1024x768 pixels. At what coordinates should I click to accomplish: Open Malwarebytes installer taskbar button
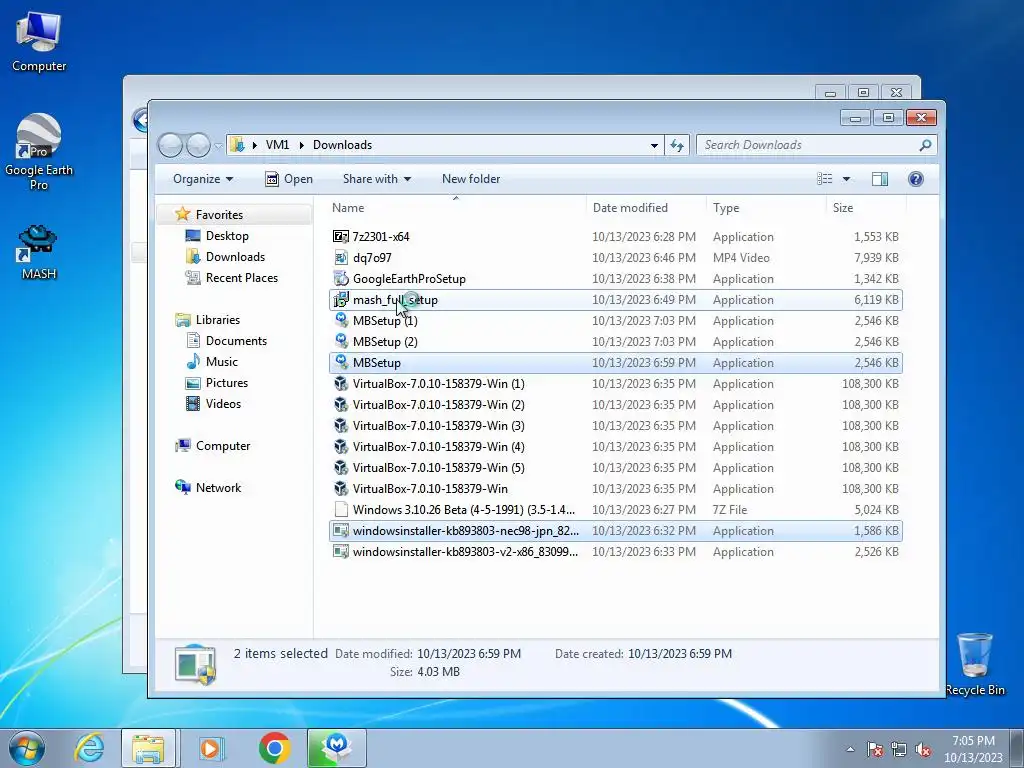coord(336,748)
